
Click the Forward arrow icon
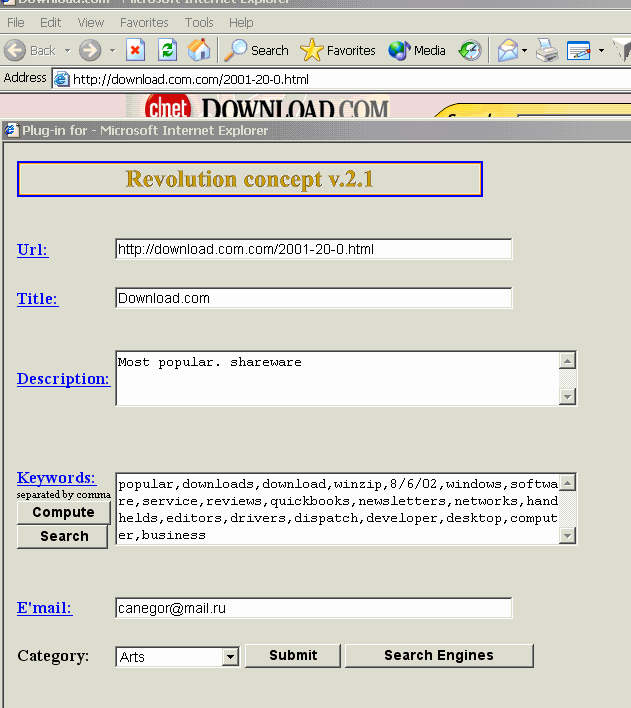(90, 50)
